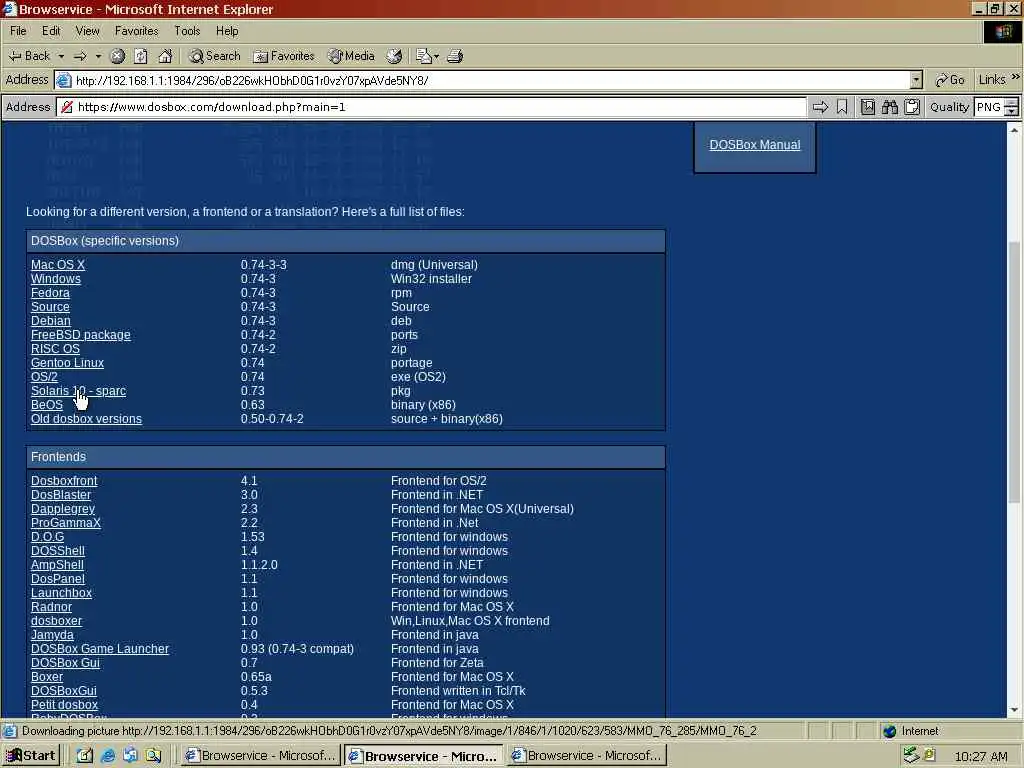The width and height of the screenshot is (1024, 768).
Task: Click the BeOS link
Action: [x=46, y=405]
